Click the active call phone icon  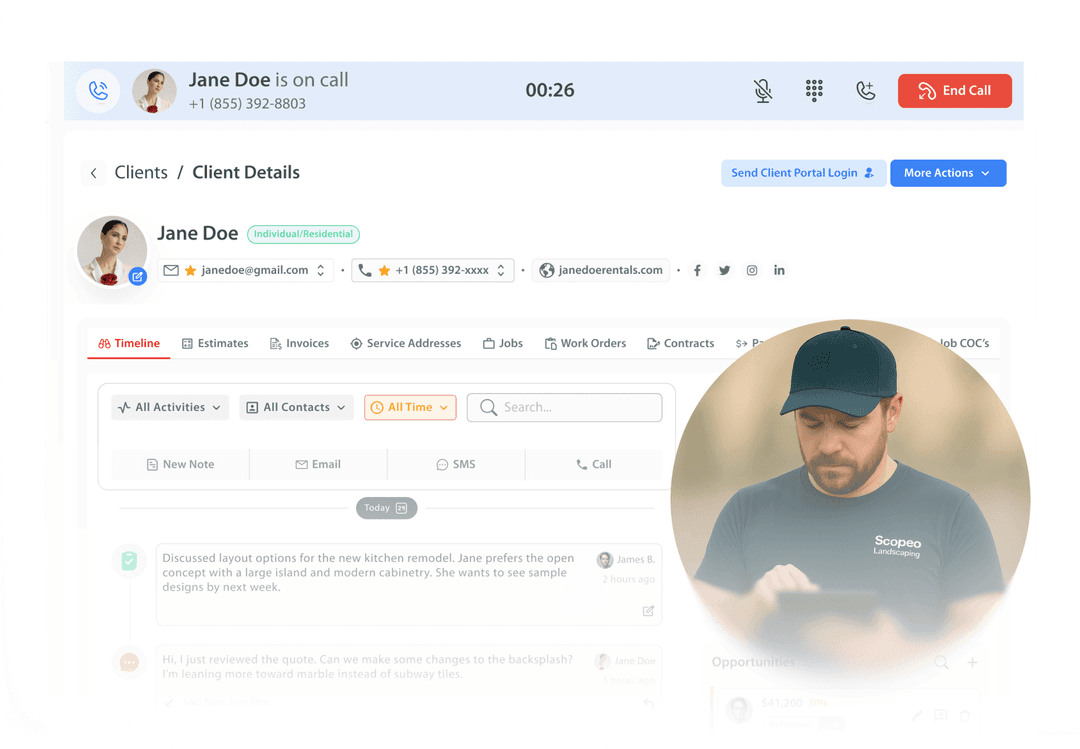[98, 90]
